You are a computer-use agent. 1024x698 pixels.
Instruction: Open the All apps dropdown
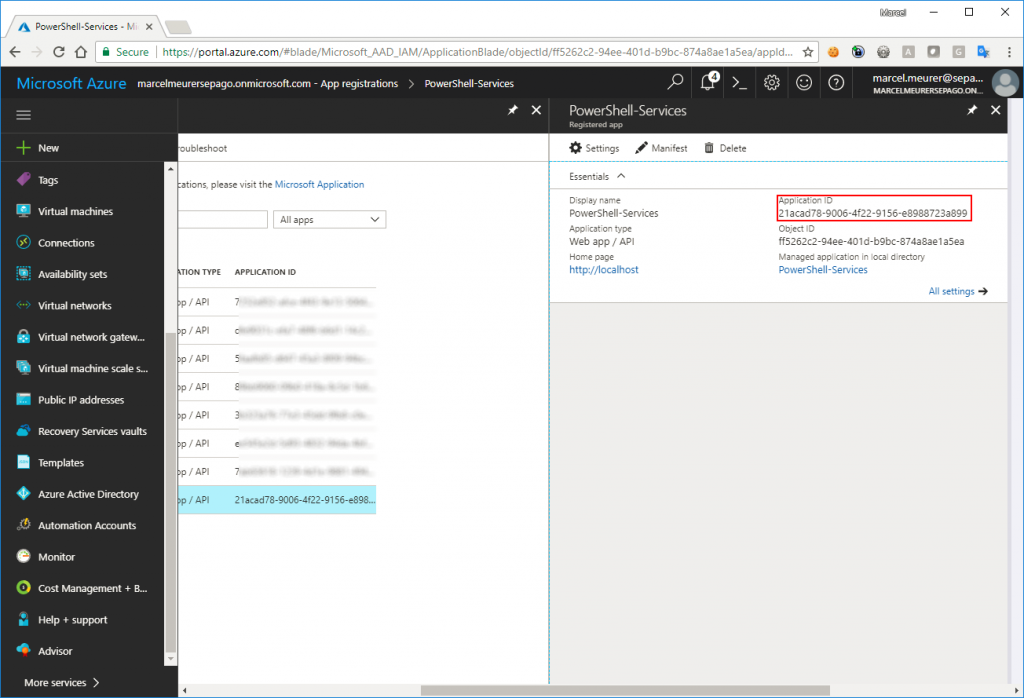(330, 219)
